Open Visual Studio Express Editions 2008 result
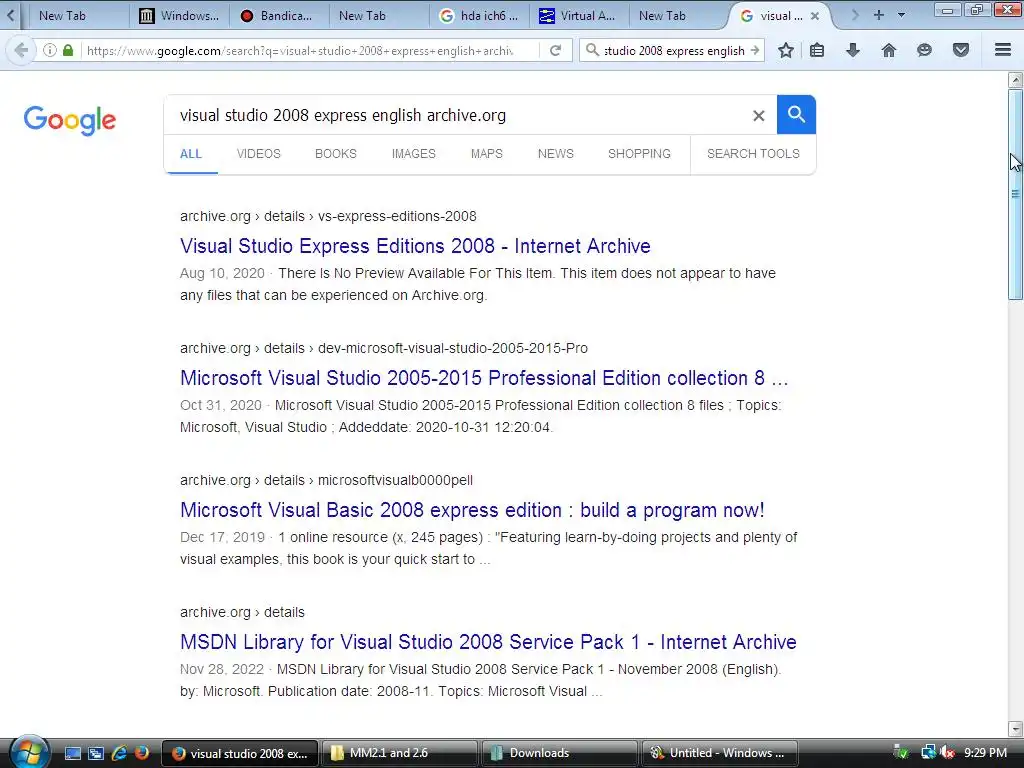 pos(415,246)
